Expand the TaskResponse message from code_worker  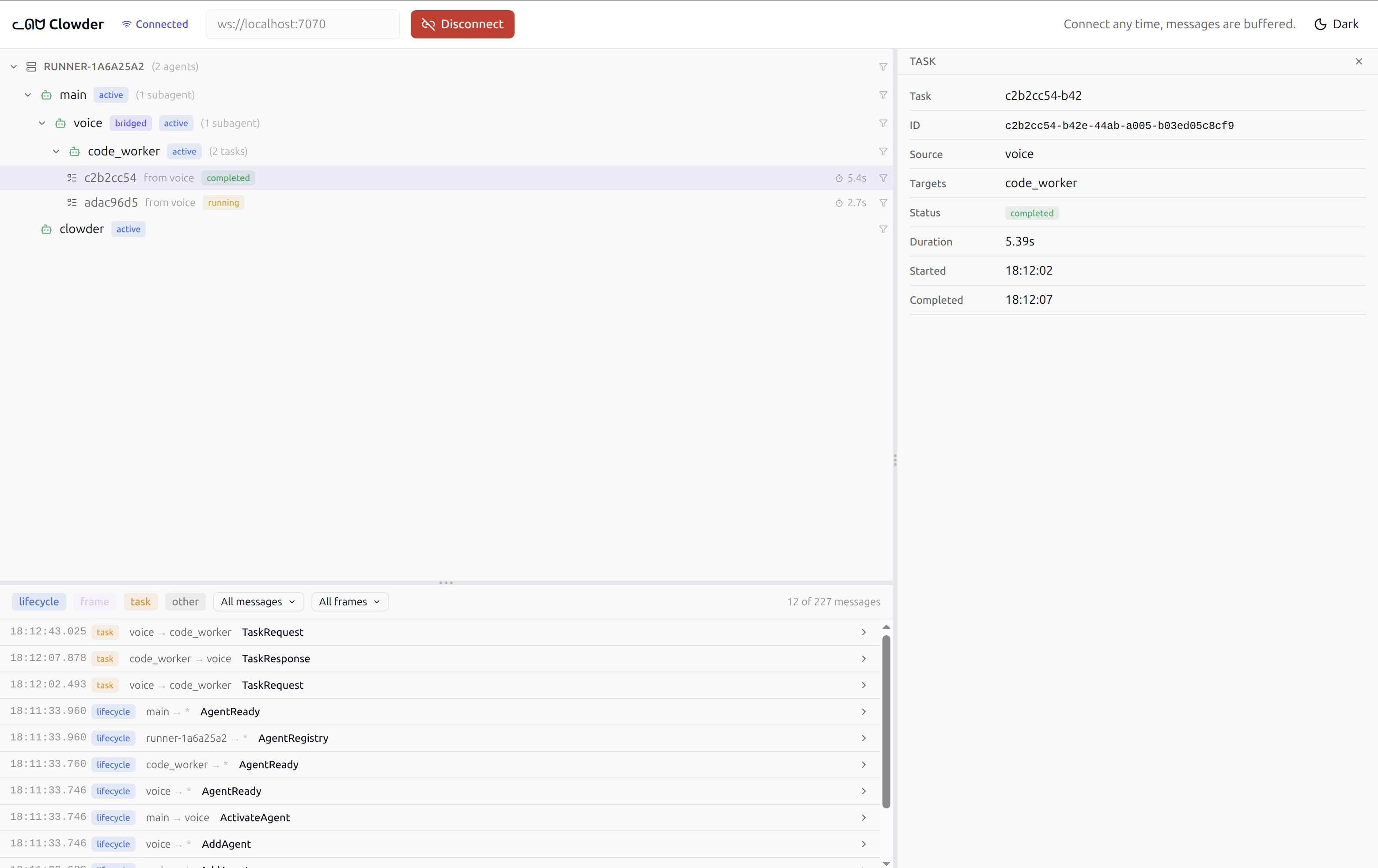point(863,659)
